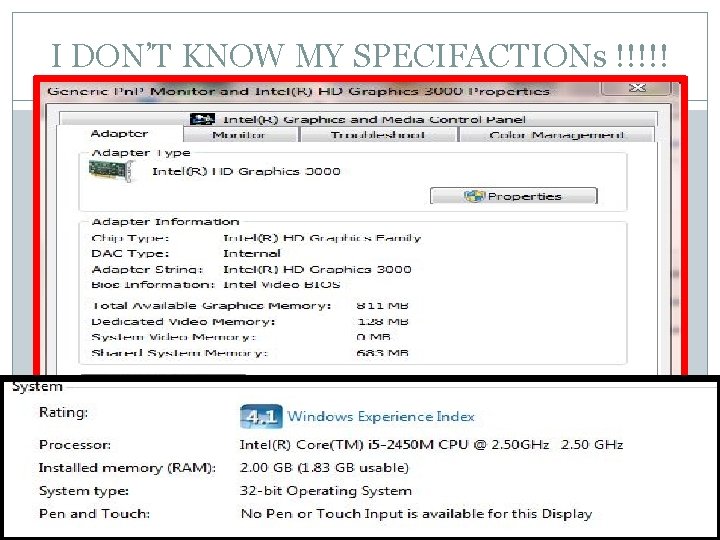
Task: Click the 683 MB shared system memory value
Action: 382,353
